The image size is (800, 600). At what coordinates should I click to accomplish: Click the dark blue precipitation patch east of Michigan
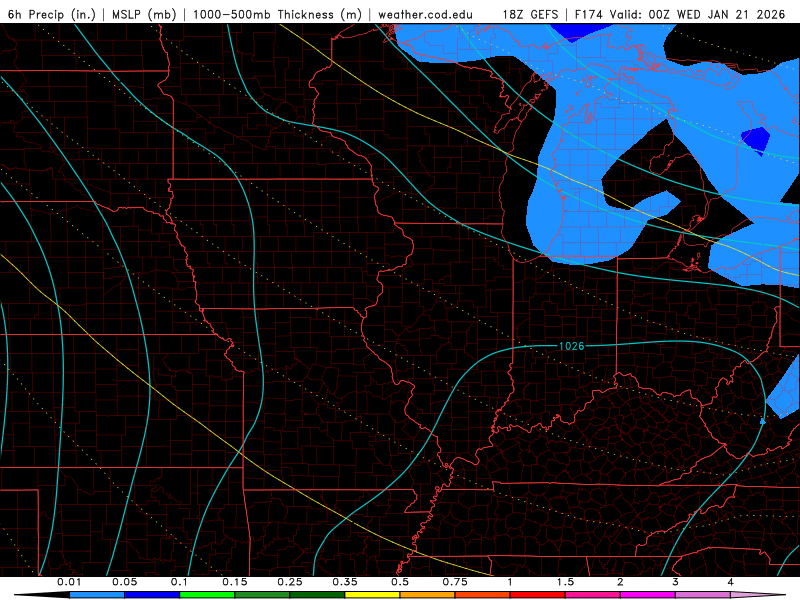coord(756,140)
